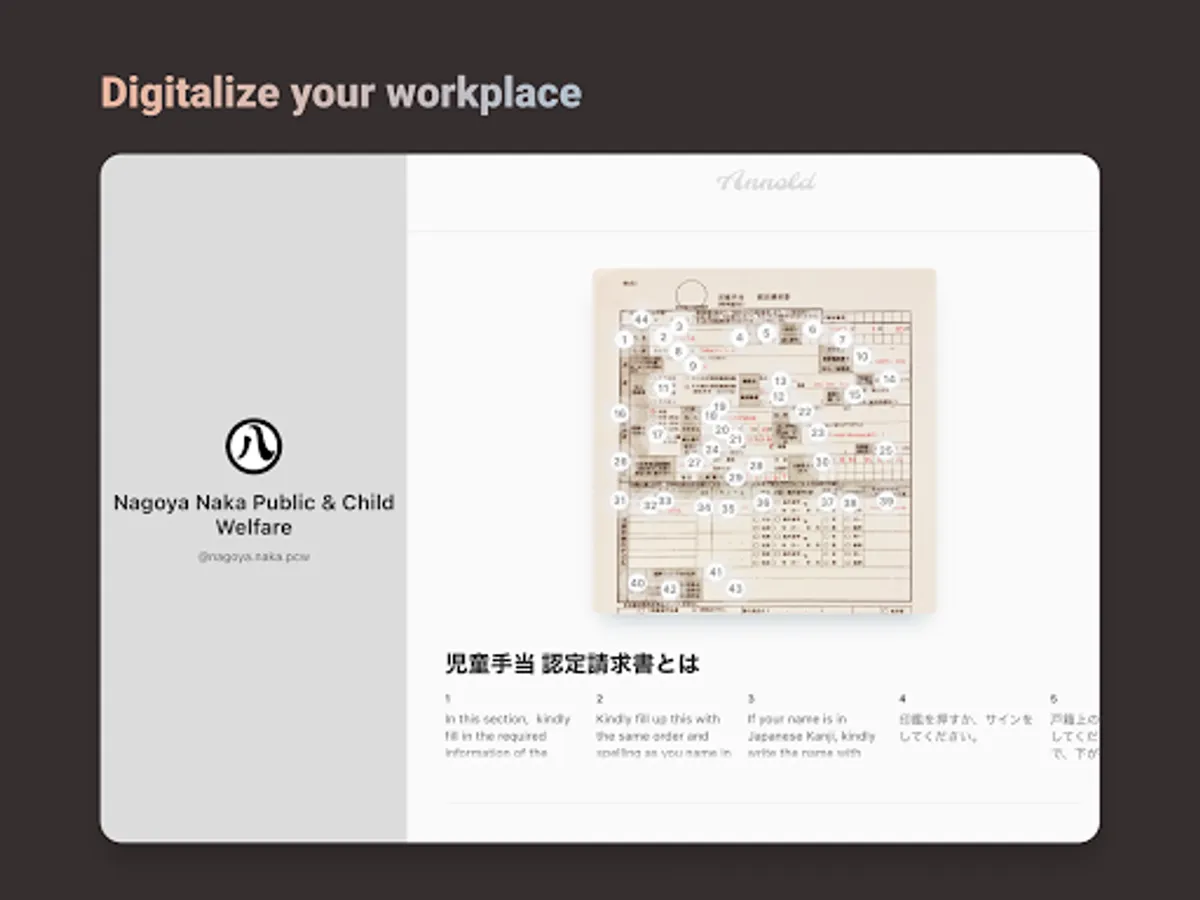
Task: Open annotation marker 3 on the form
Action: (x=679, y=326)
